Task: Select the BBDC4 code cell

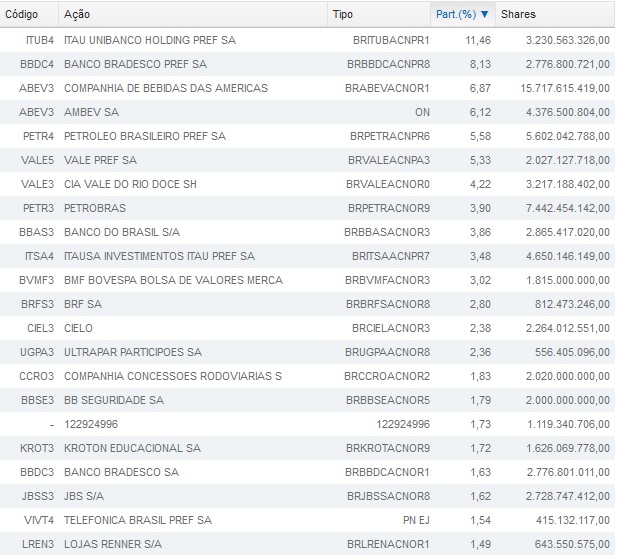Action: tap(38, 64)
